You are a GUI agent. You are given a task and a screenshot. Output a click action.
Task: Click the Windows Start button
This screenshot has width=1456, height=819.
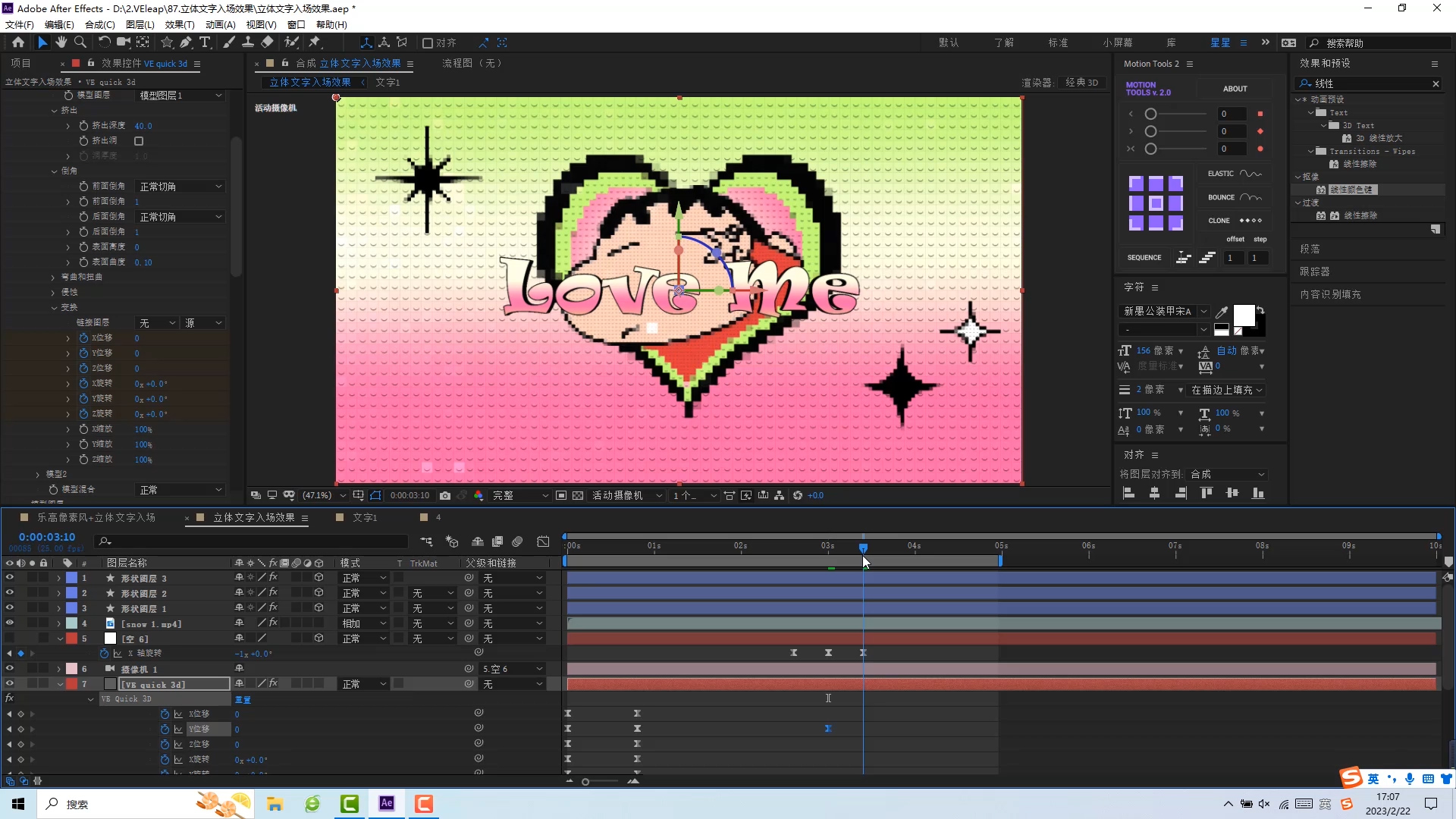coord(18,804)
